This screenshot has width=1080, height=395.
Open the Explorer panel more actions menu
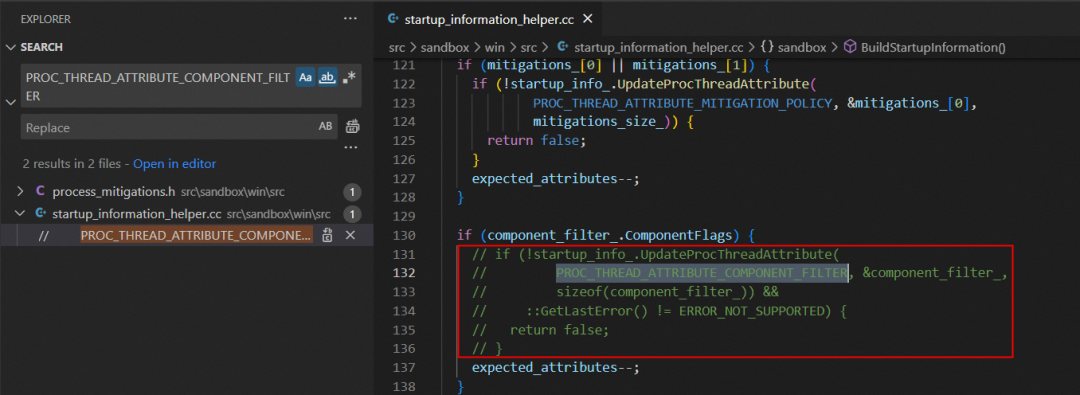click(350, 19)
